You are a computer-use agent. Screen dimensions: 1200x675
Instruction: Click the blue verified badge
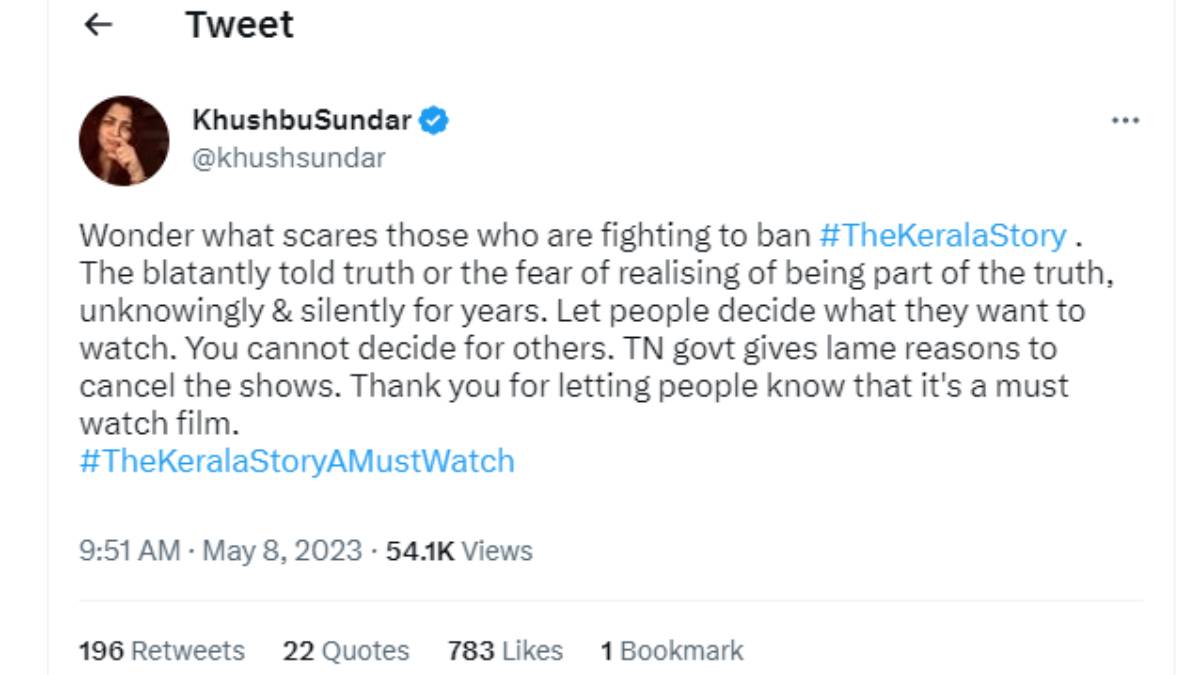click(434, 121)
